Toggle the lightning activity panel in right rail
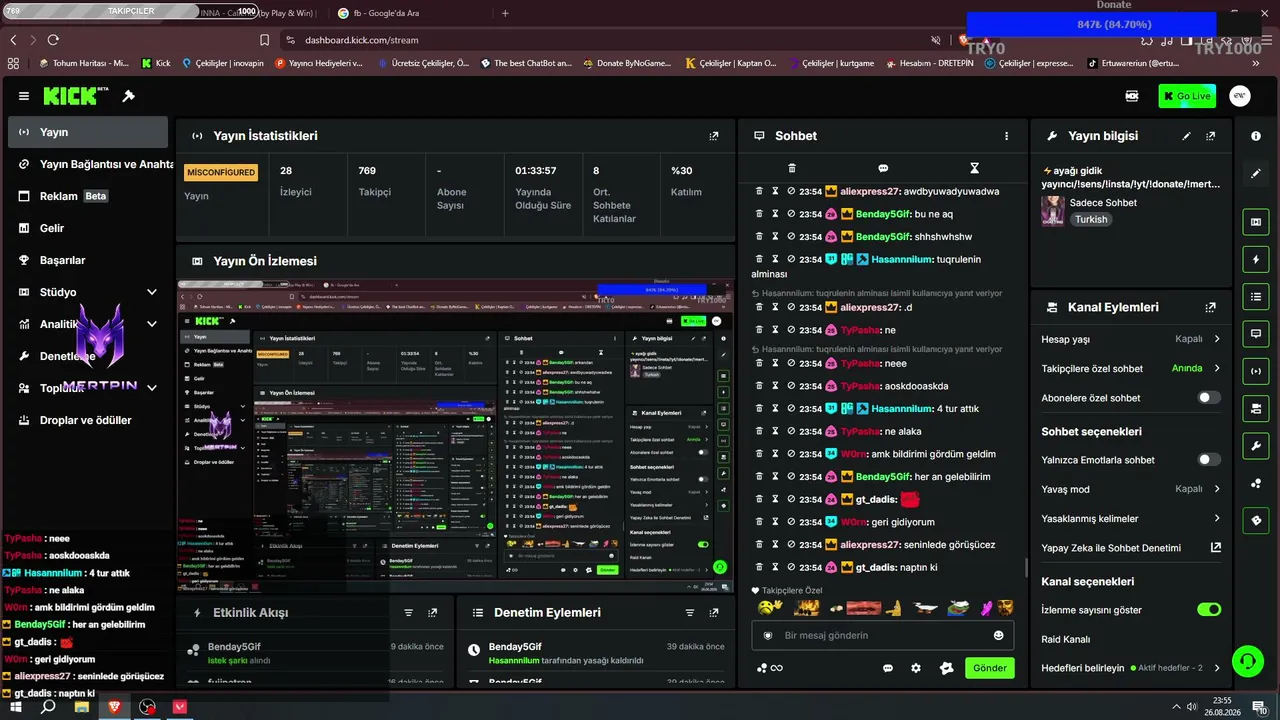This screenshot has height=720, width=1280. (1256, 260)
